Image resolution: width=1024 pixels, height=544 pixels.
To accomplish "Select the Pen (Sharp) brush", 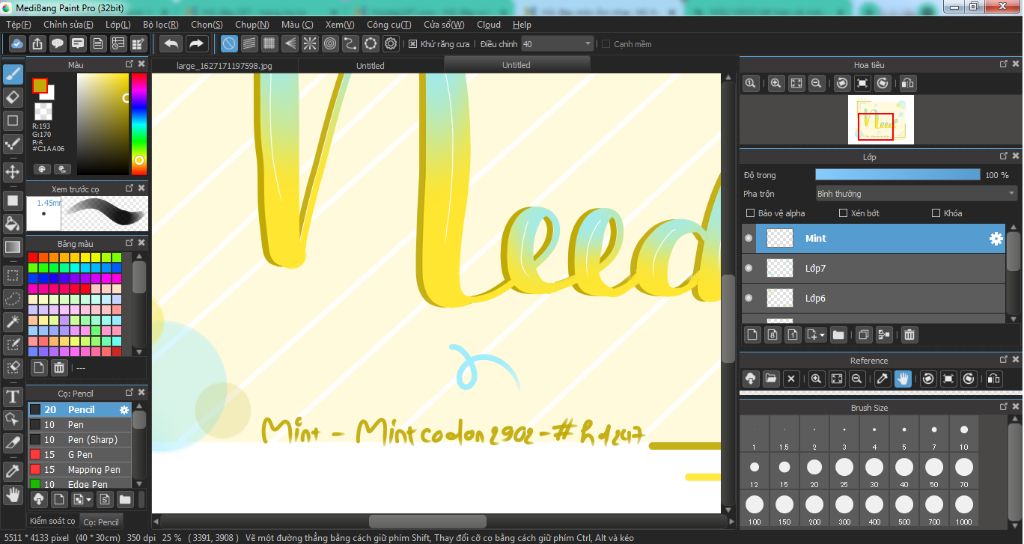I will tap(79, 440).
